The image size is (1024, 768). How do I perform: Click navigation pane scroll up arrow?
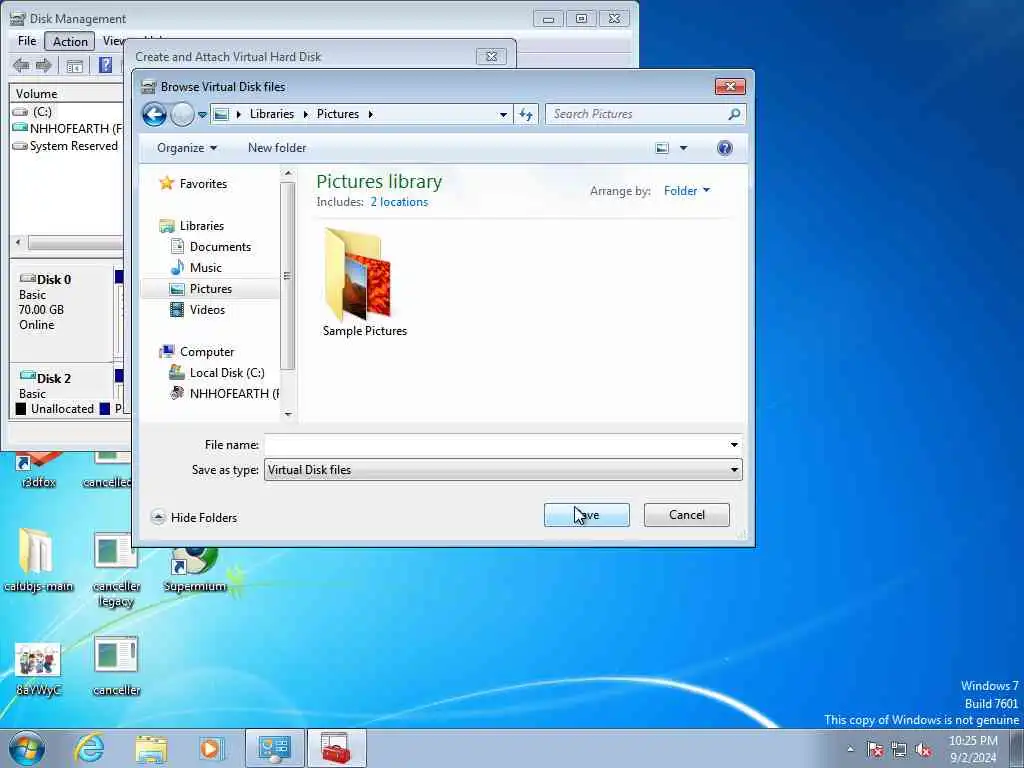[x=287, y=174]
